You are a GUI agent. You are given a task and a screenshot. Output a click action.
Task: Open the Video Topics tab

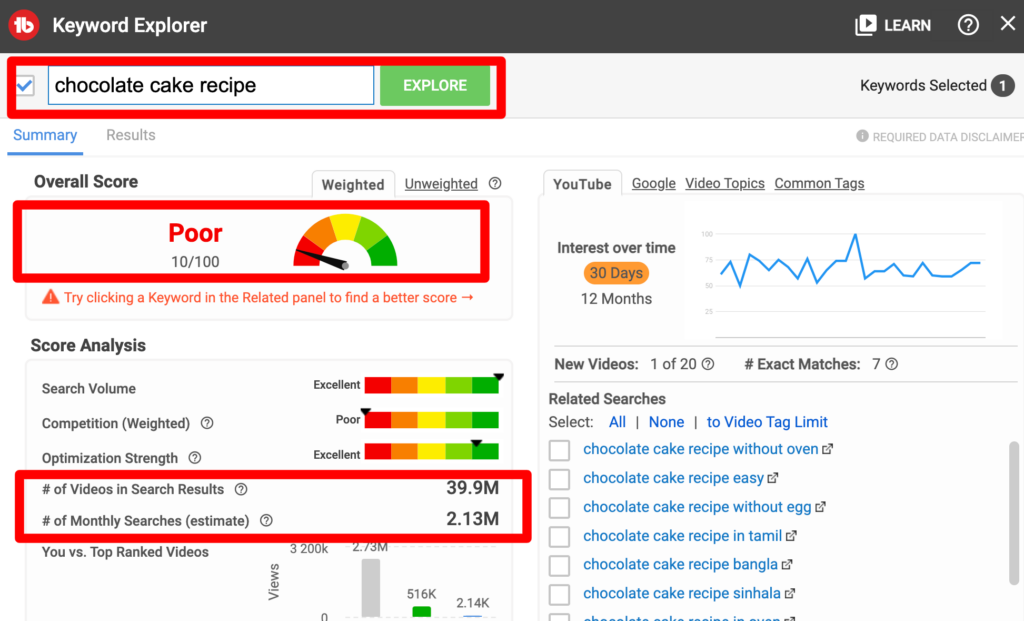coord(725,183)
